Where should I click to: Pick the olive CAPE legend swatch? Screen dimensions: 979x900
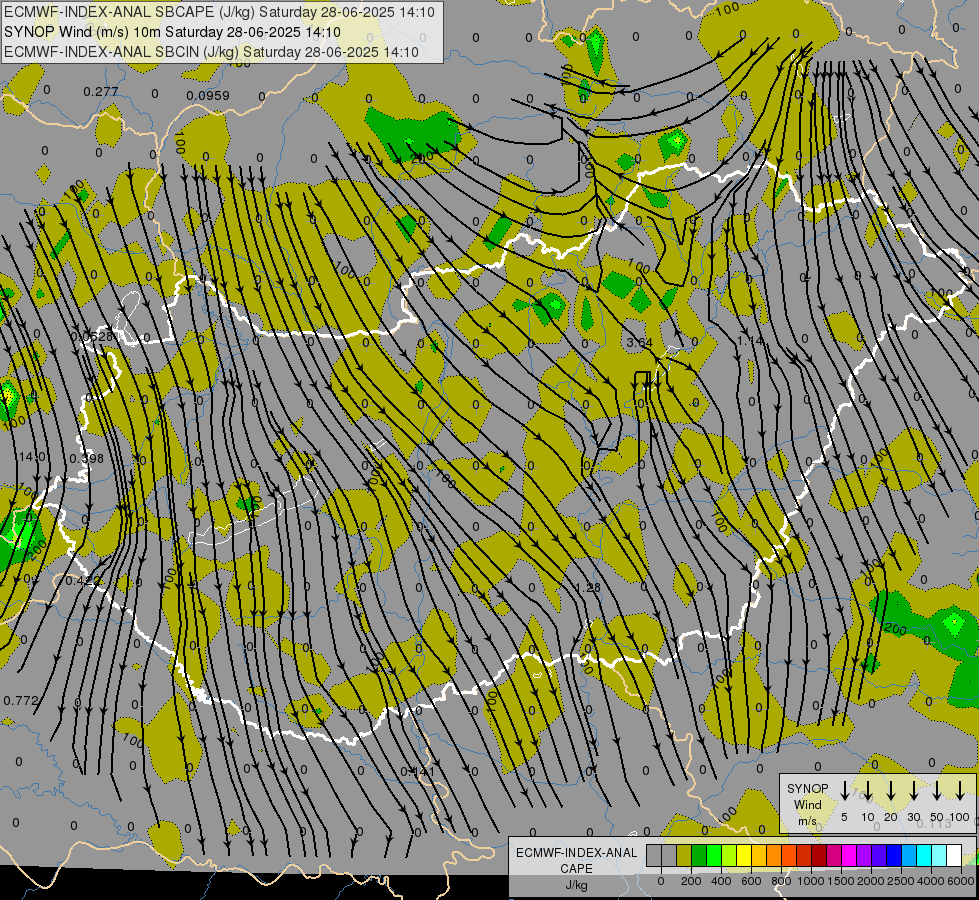(684, 855)
